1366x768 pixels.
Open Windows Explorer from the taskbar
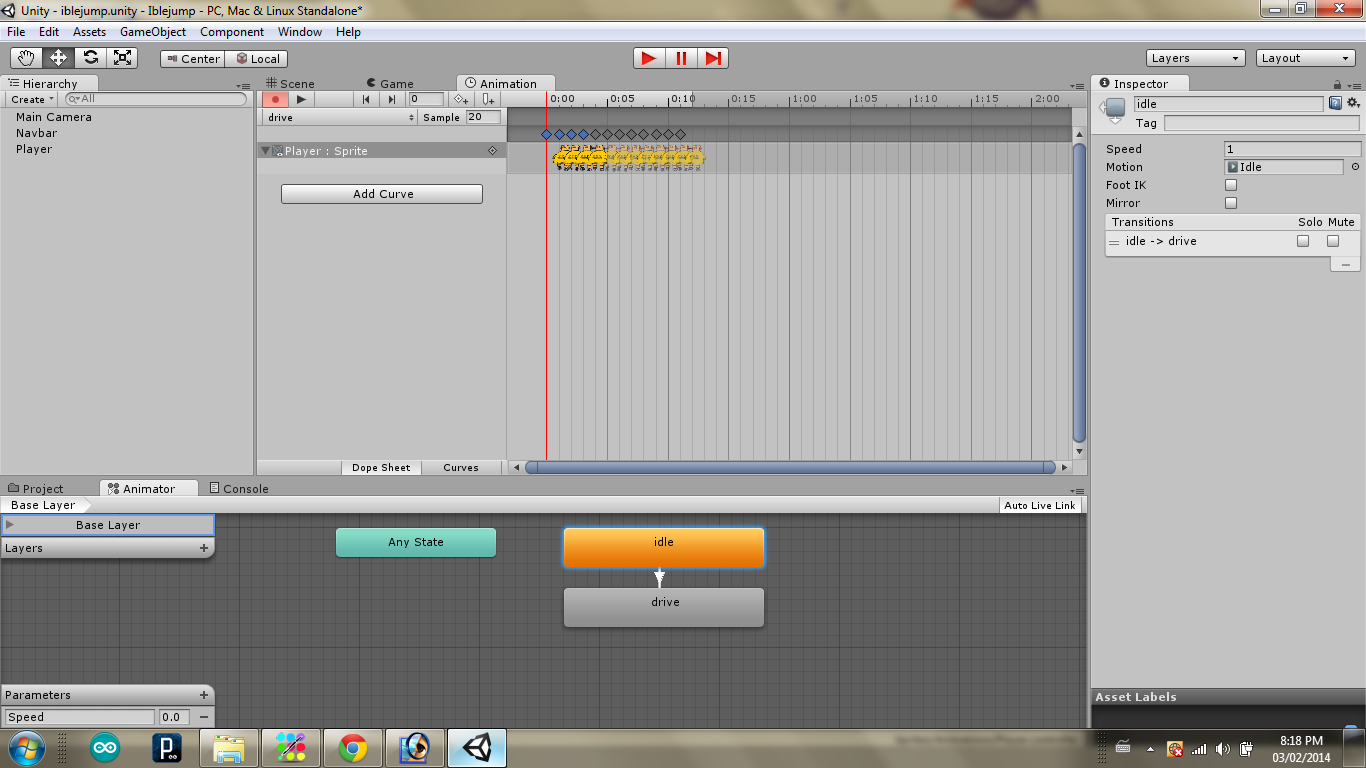click(x=229, y=748)
